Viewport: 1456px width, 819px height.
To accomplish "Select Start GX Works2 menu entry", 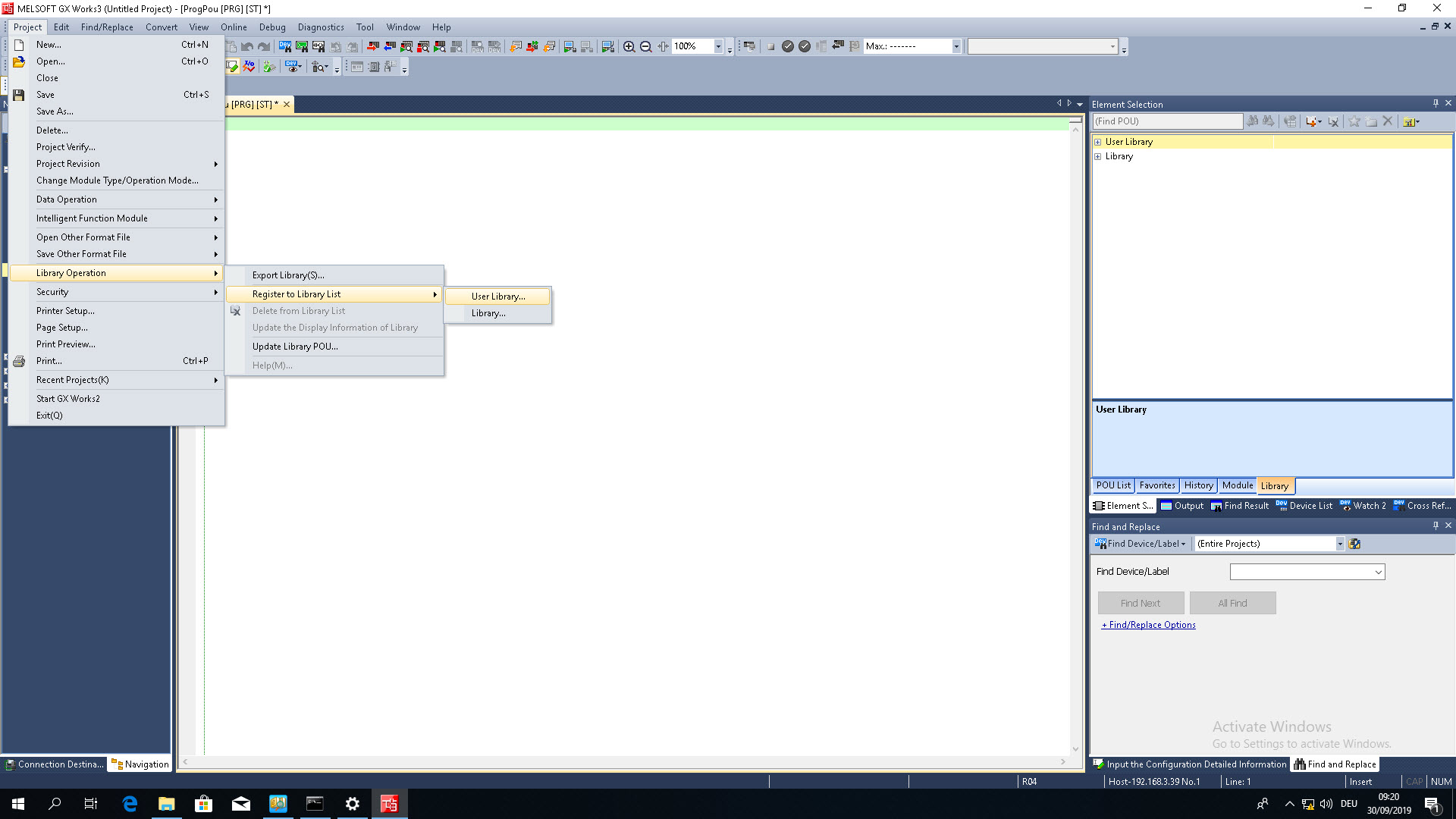I will point(116,399).
